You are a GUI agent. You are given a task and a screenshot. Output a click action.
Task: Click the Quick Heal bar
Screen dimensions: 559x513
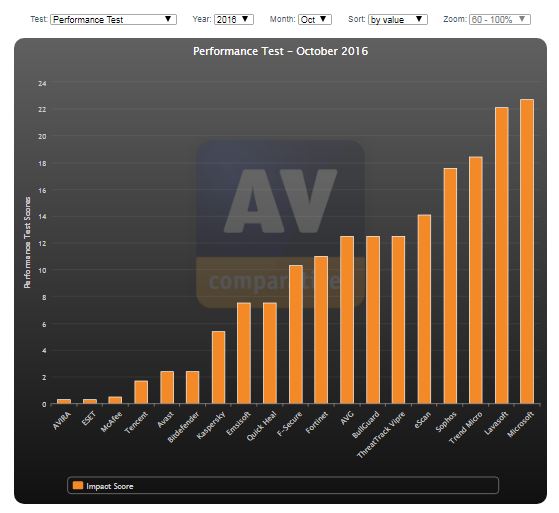(270, 353)
